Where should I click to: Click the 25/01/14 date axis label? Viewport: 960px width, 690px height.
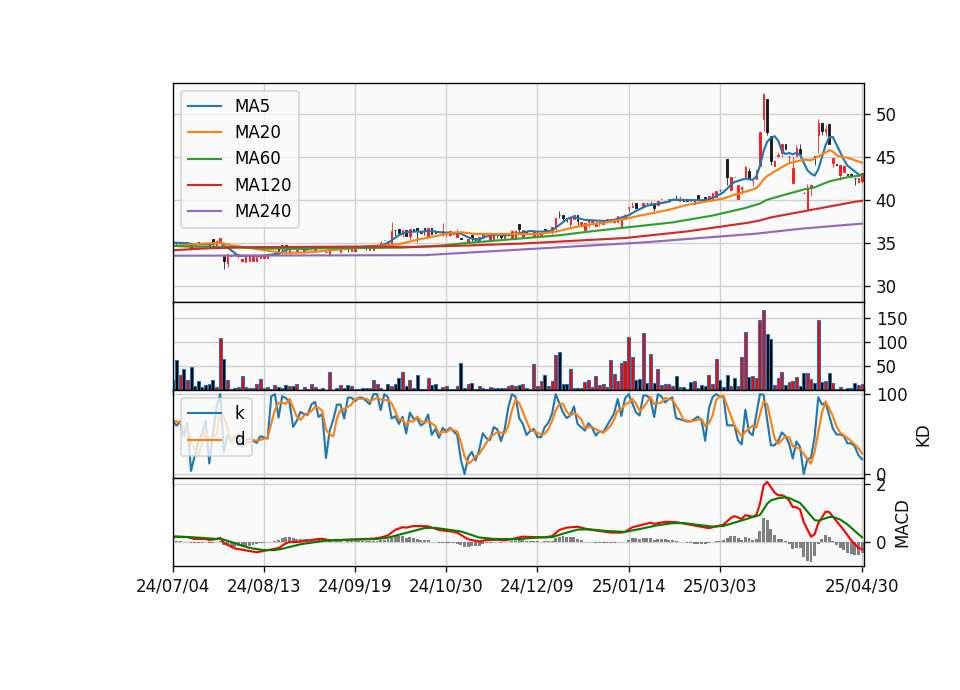(x=628, y=586)
